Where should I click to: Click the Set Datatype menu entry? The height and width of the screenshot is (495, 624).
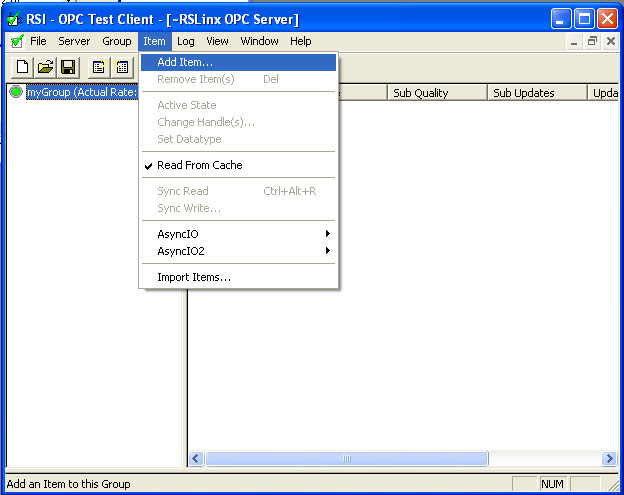[239, 139]
